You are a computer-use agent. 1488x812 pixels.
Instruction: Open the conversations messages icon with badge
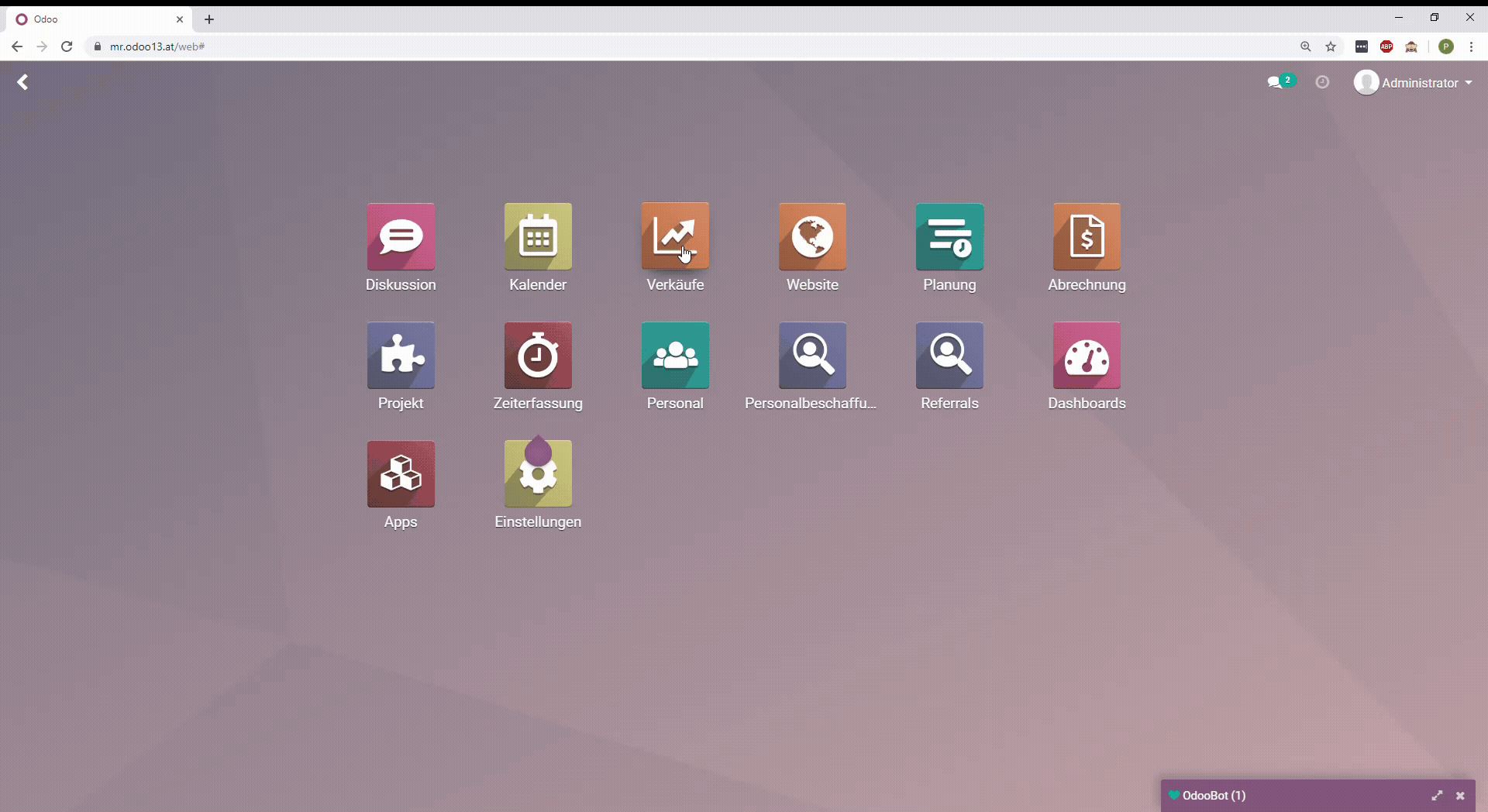[1280, 81]
